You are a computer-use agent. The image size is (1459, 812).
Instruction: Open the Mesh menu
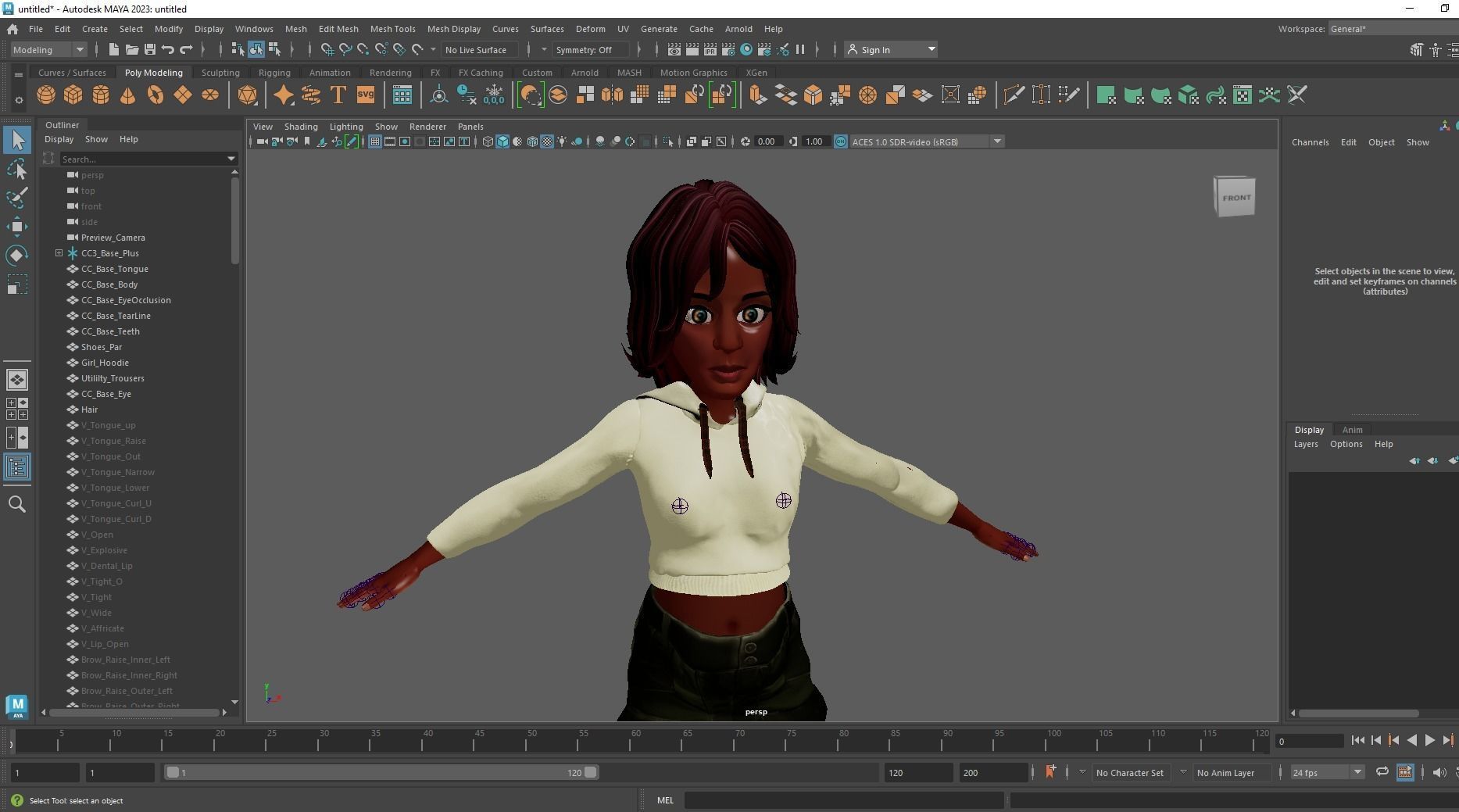(295, 29)
